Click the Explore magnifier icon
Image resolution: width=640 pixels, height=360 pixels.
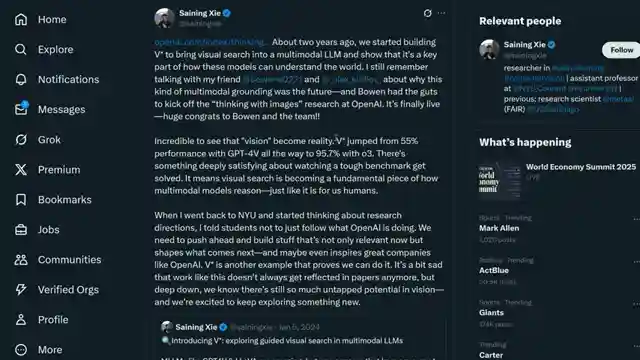click(x=21, y=49)
